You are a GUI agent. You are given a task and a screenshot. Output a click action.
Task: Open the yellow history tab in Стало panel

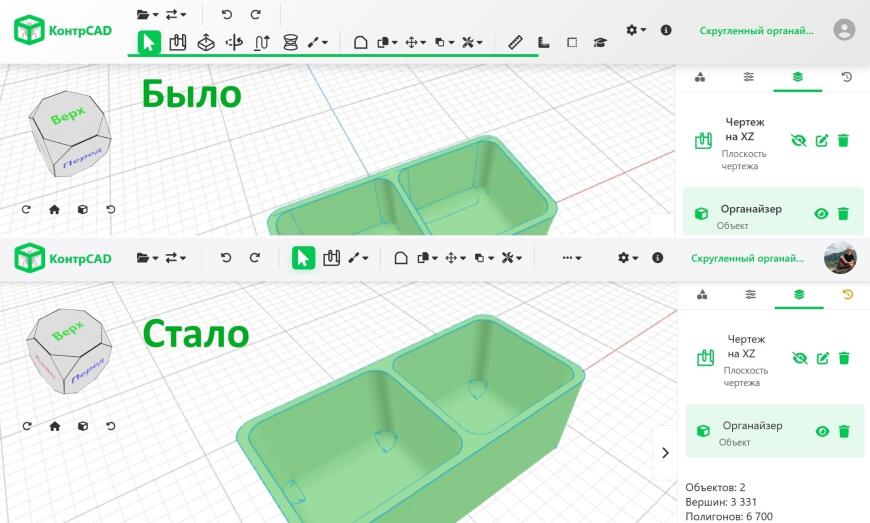point(847,294)
